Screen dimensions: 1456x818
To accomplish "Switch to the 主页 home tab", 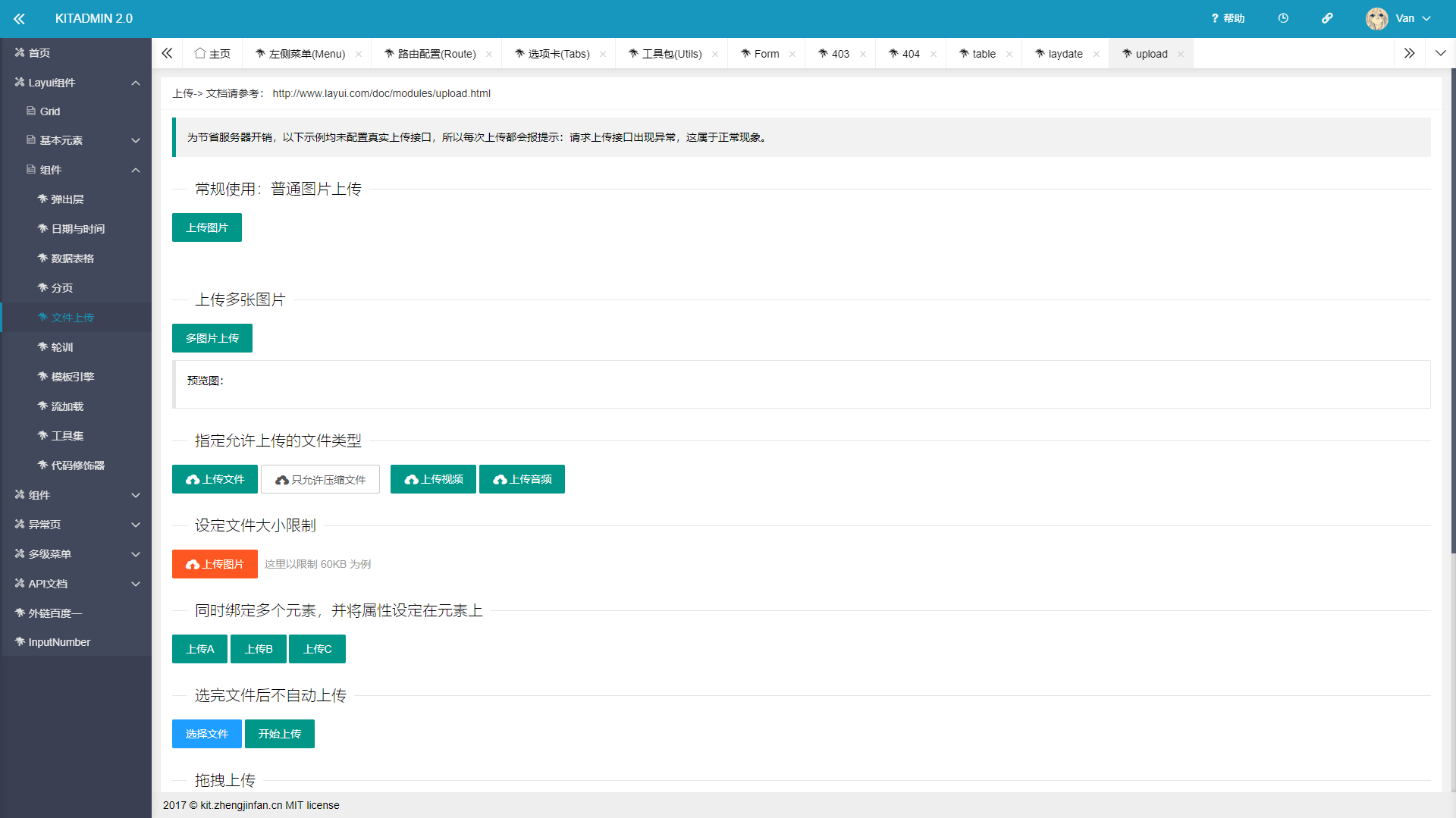I will click(212, 53).
